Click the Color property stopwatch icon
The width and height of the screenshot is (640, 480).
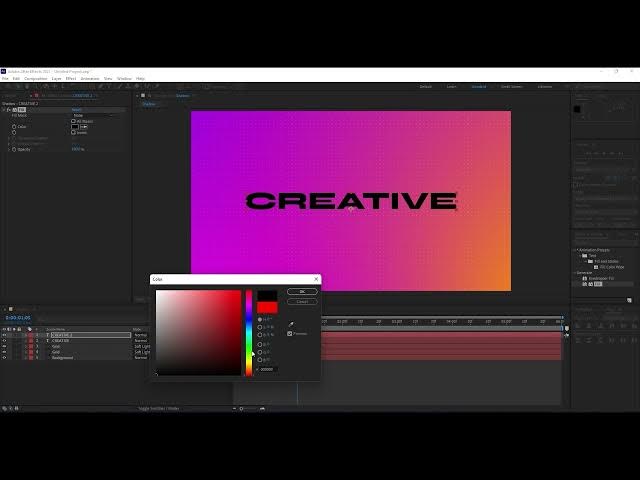pos(14,127)
